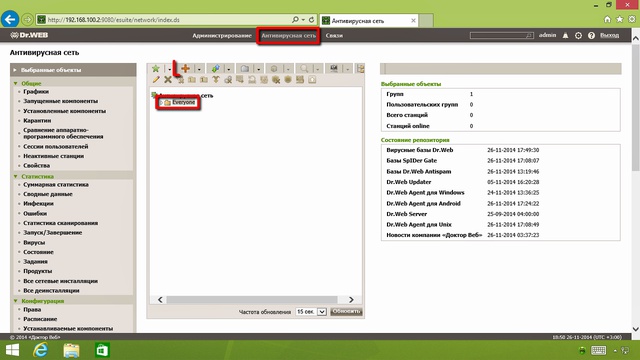Click the house icon at end of second toolbar row

[x=312, y=80]
